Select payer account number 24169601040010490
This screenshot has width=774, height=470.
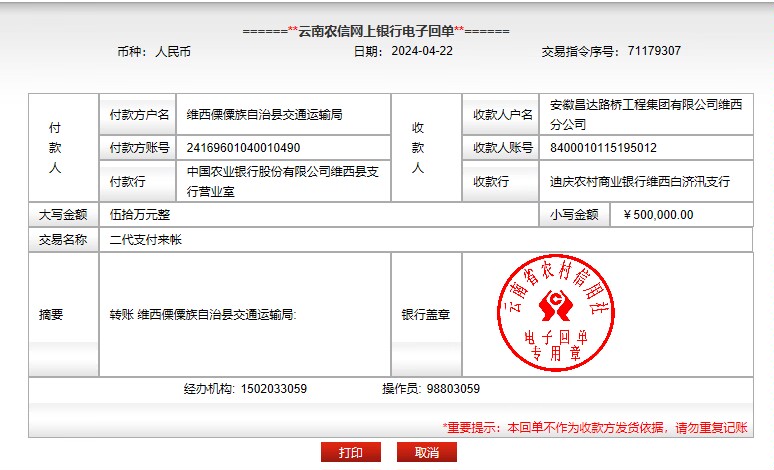(243, 148)
